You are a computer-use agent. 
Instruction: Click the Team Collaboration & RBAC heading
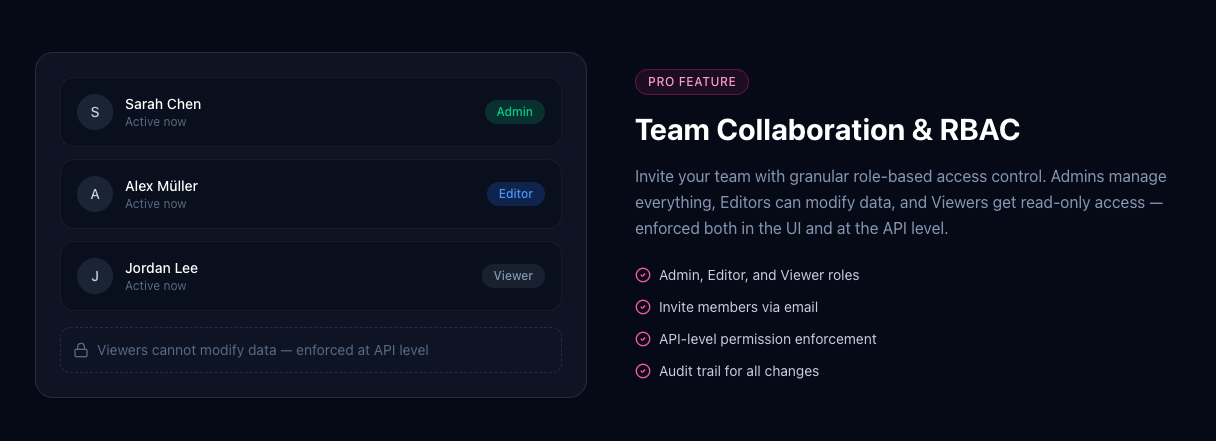827,130
